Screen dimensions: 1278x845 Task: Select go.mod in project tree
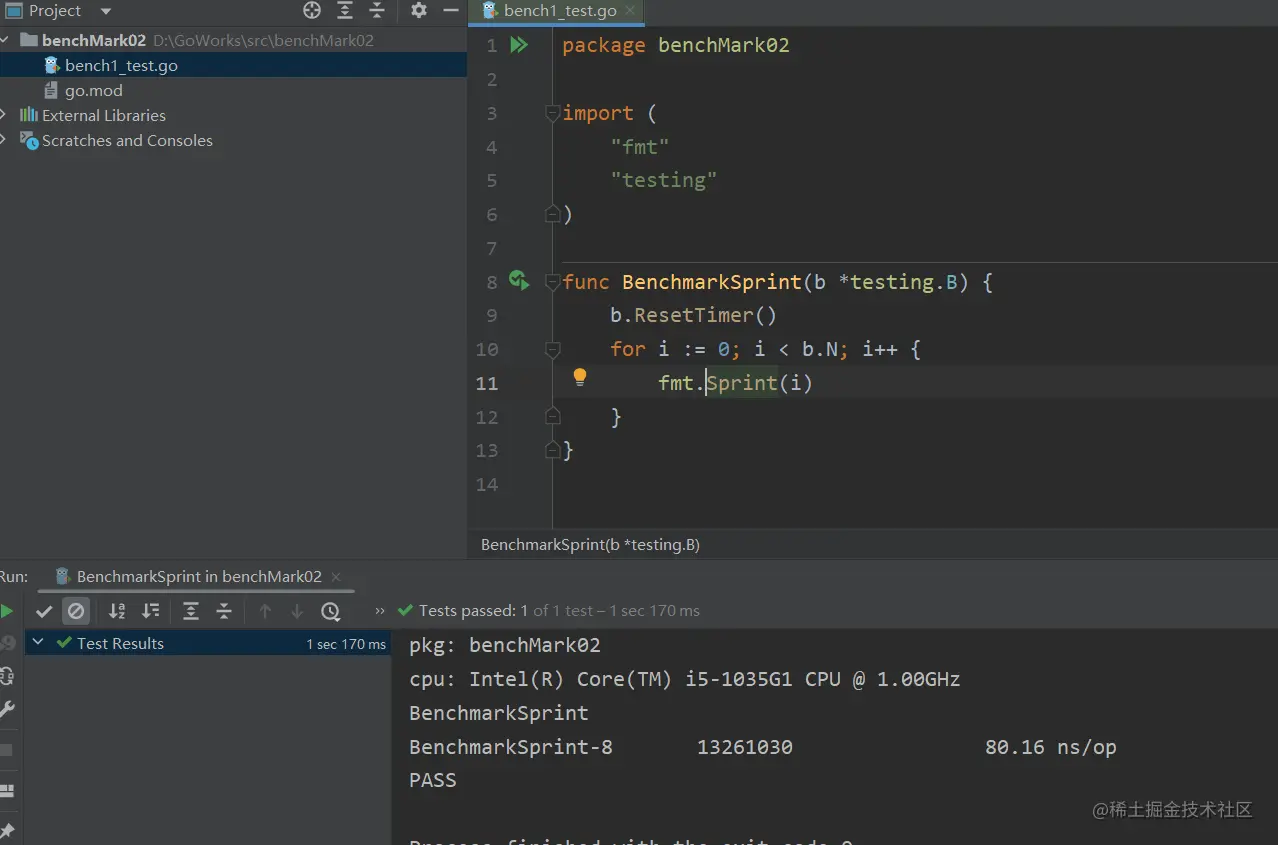pos(94,91)
